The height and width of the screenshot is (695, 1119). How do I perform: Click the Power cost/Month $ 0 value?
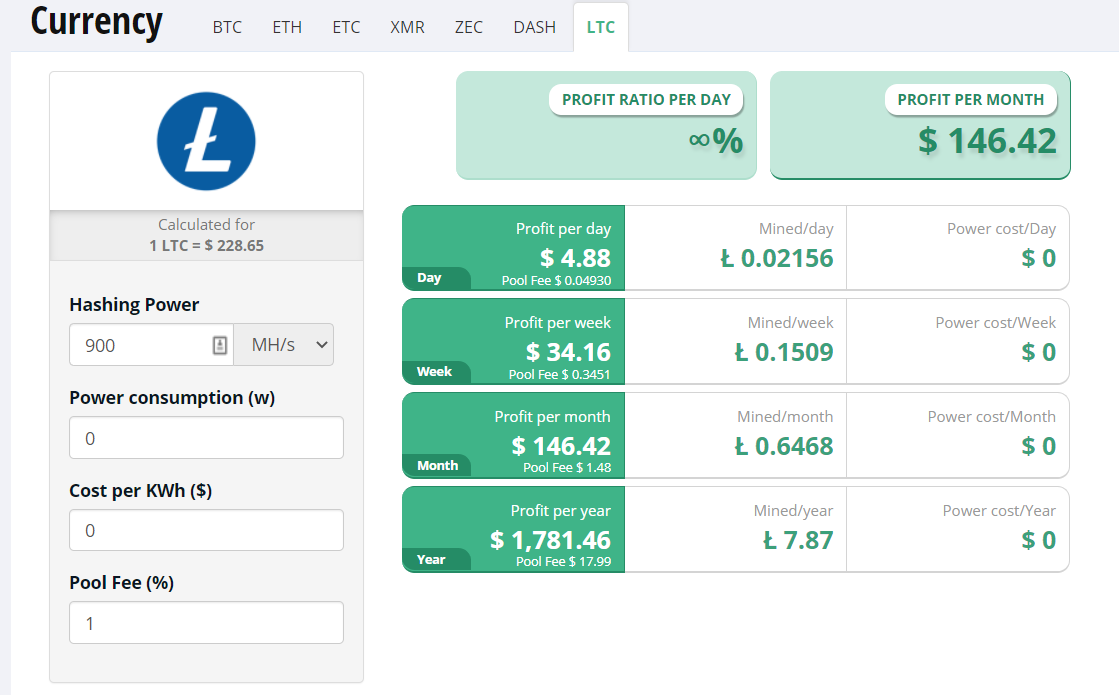1038,446
